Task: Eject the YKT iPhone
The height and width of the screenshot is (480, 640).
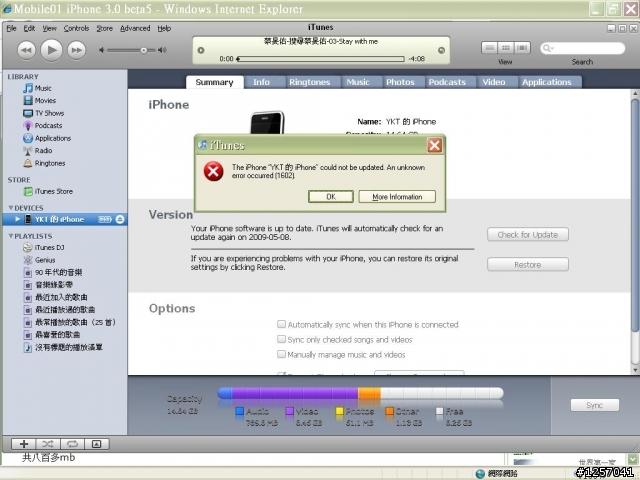Action: 120,219
